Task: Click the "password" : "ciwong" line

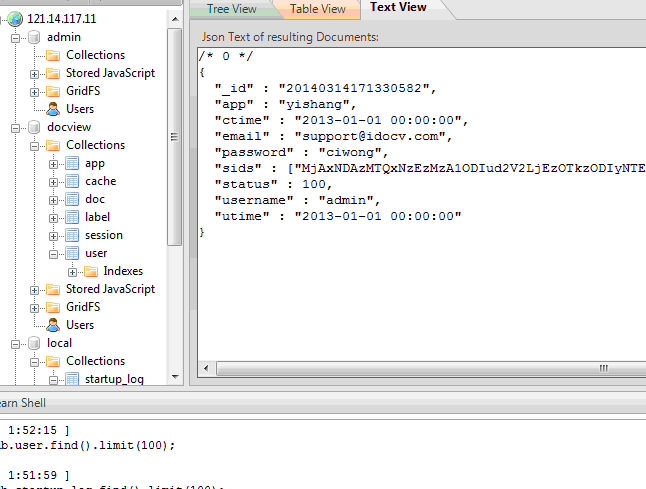Action: click(301, 152)
